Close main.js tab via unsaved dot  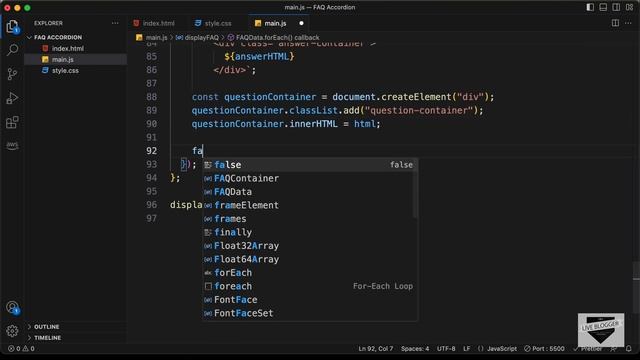(301, 23)
